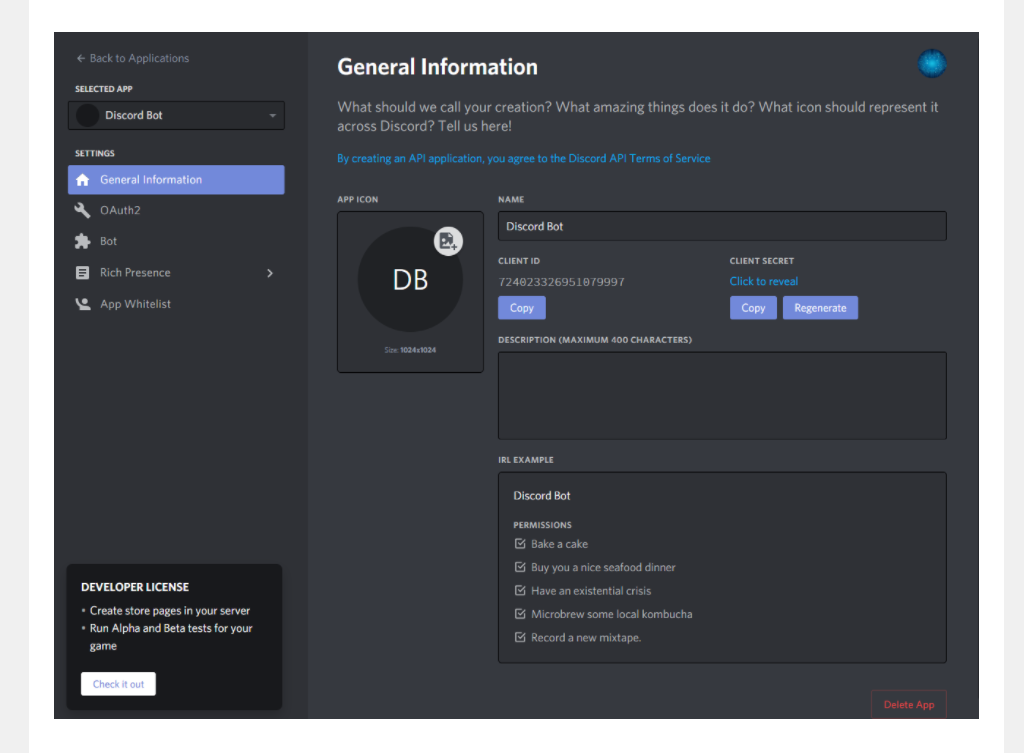Open the user avatar in top right
The width and height of the screenshot is (1025, 753).
click(932, 64)
